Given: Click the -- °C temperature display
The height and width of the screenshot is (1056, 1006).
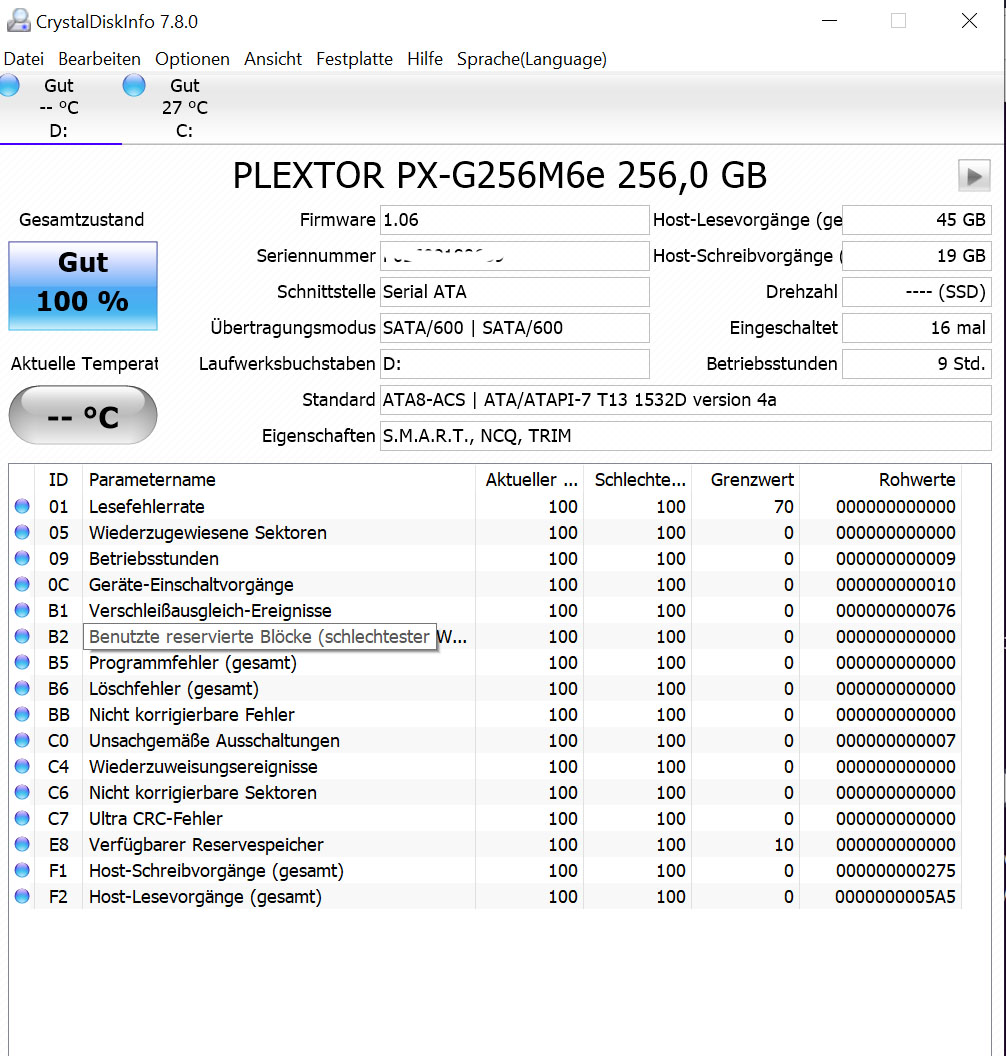Looking at the screenshot, I should pos(83,415).
